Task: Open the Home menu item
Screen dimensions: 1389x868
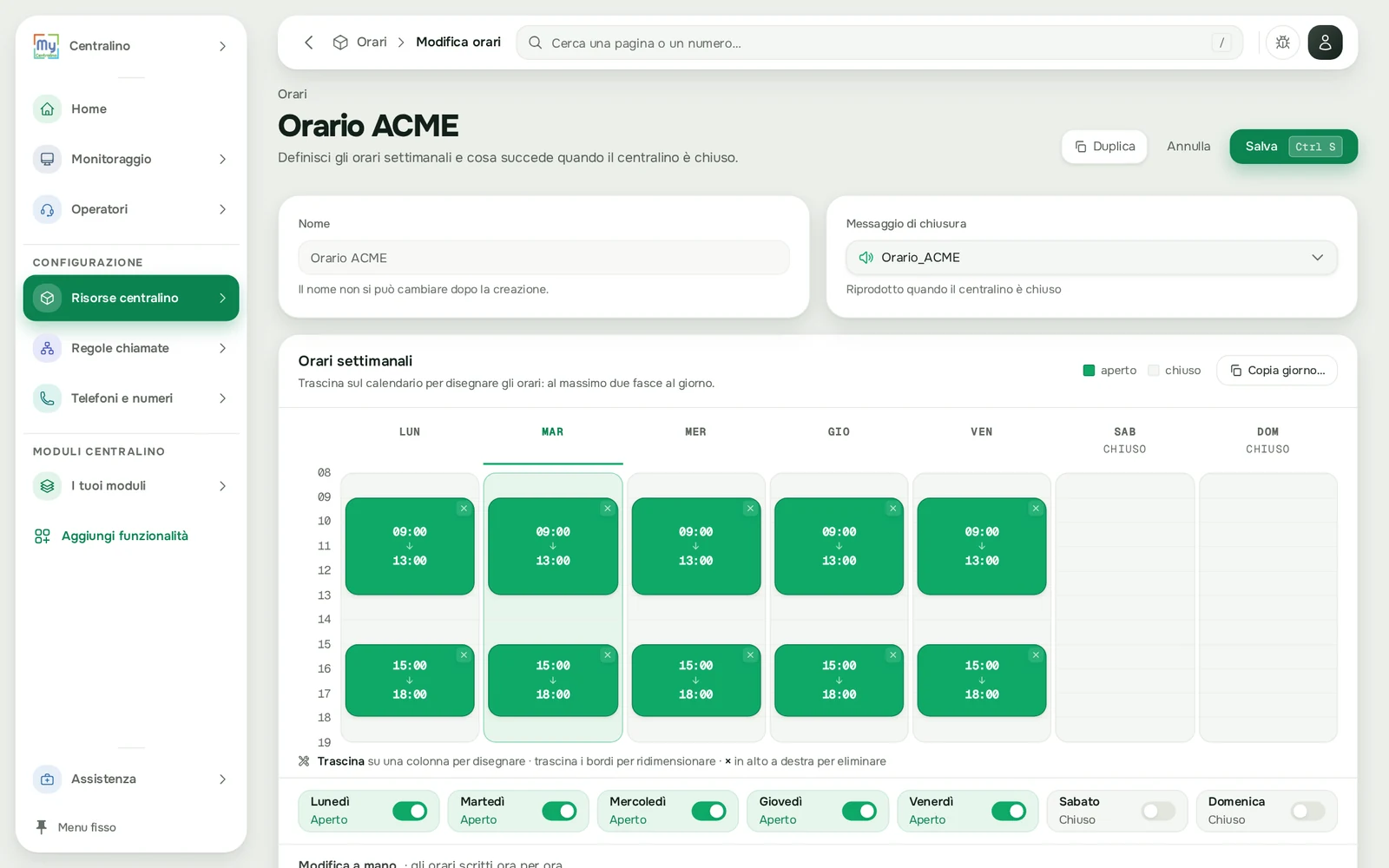Action: click(131, 108)
